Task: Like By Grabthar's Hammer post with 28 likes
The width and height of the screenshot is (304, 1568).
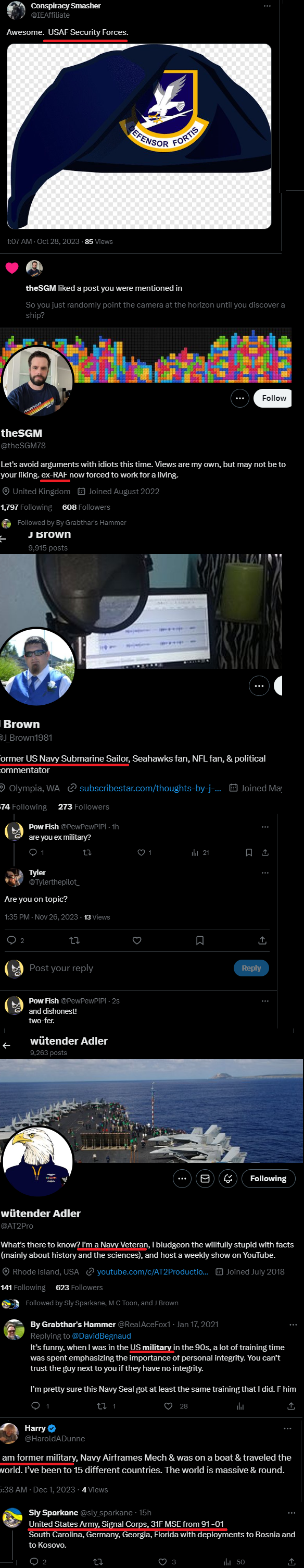Action: pos(169,1405)
